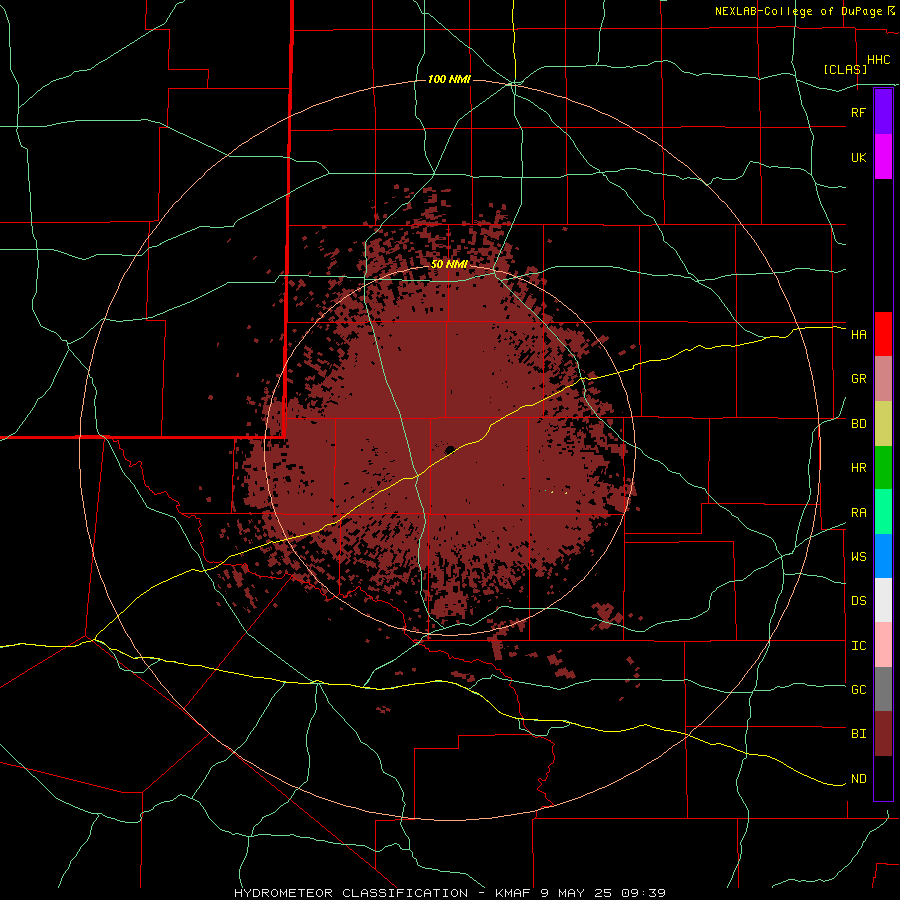Click the '09:39' timestamp text

[x=646, y=893]
